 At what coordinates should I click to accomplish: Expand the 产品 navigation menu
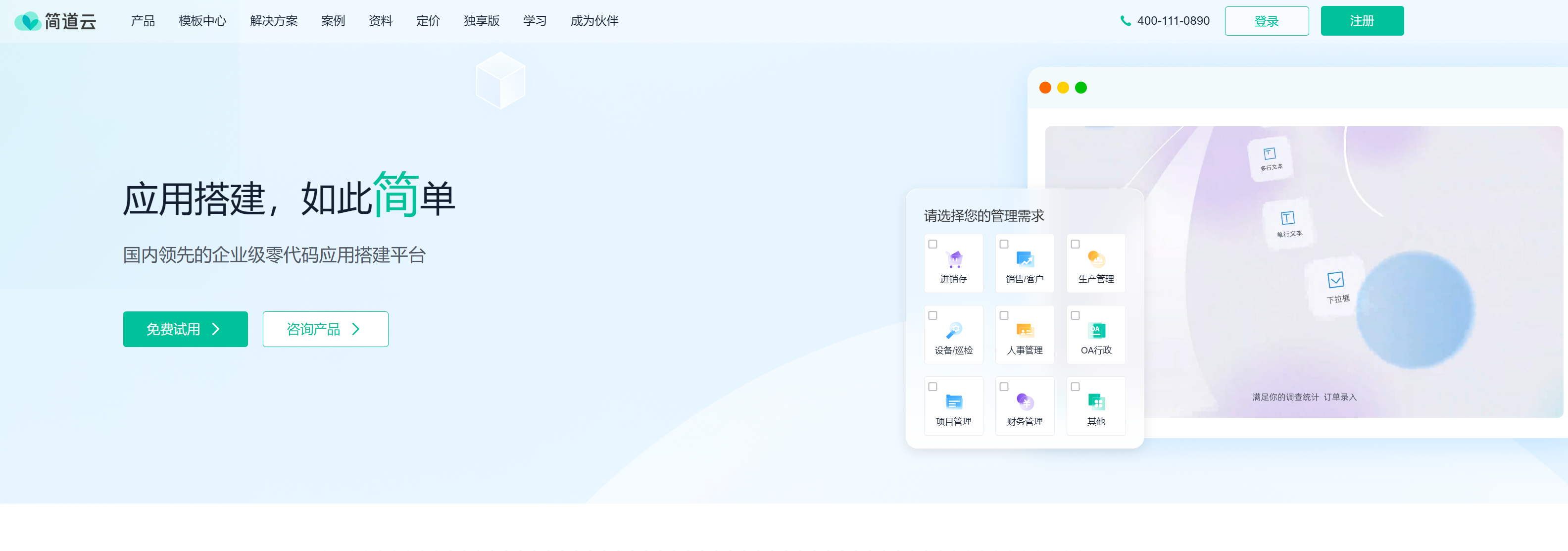coord(143,21)
